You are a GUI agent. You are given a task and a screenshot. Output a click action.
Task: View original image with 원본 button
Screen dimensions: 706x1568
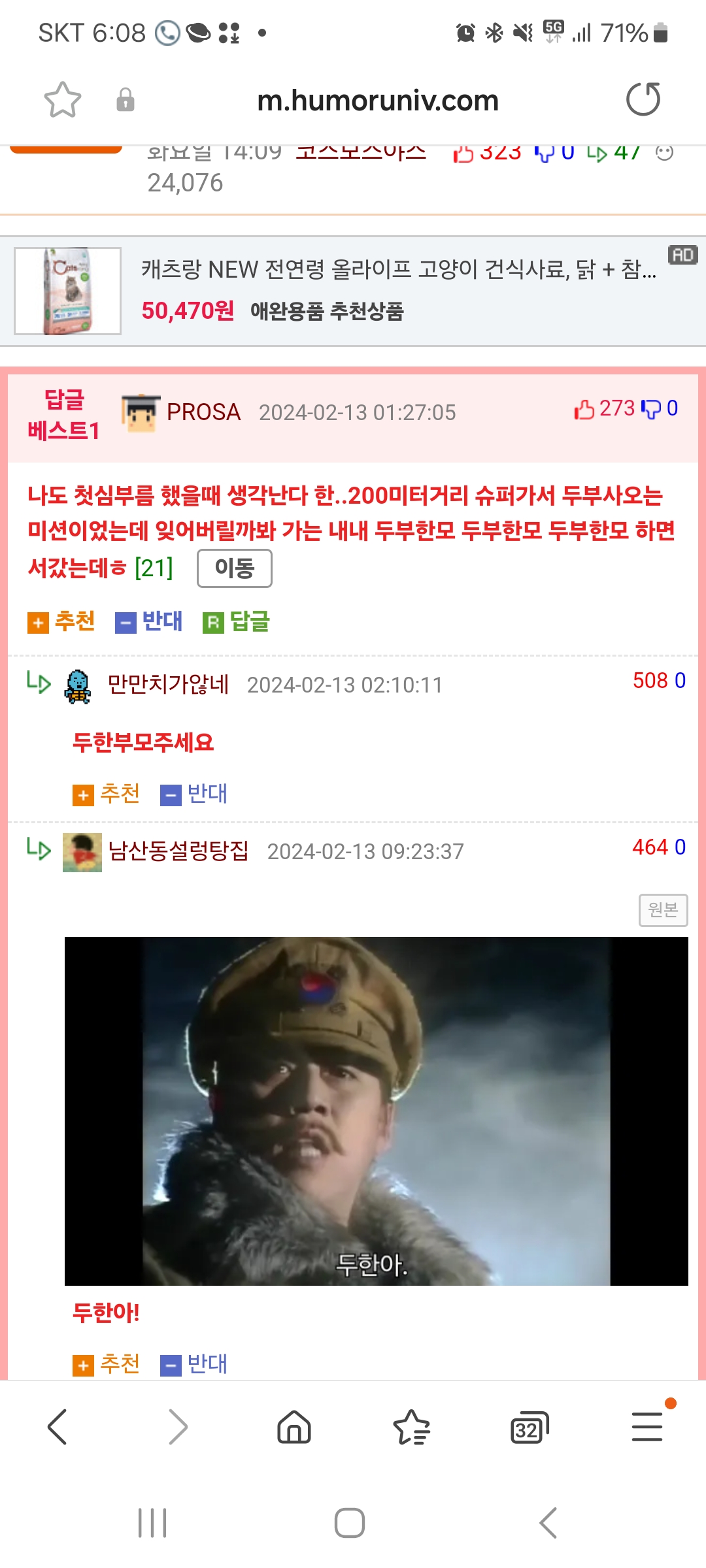[x=663, y=909]
